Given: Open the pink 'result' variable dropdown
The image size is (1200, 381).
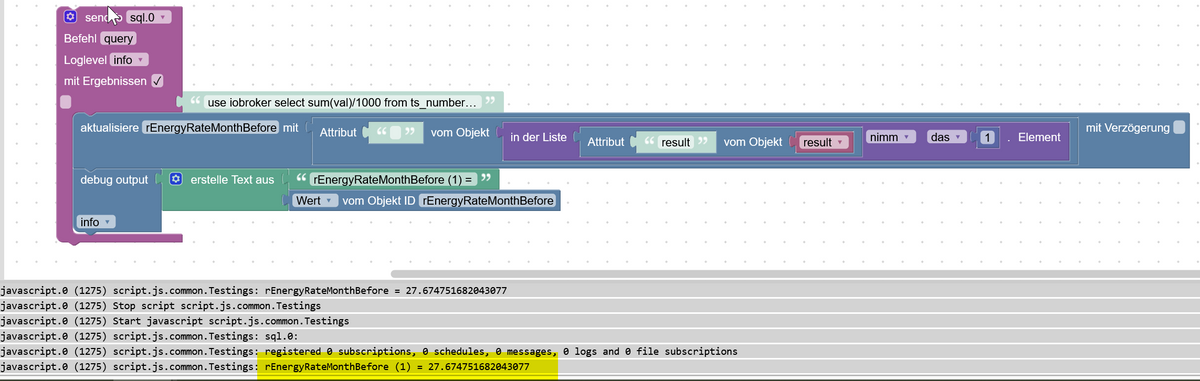Looking at the screenshot, I should [x=823, y=143].
